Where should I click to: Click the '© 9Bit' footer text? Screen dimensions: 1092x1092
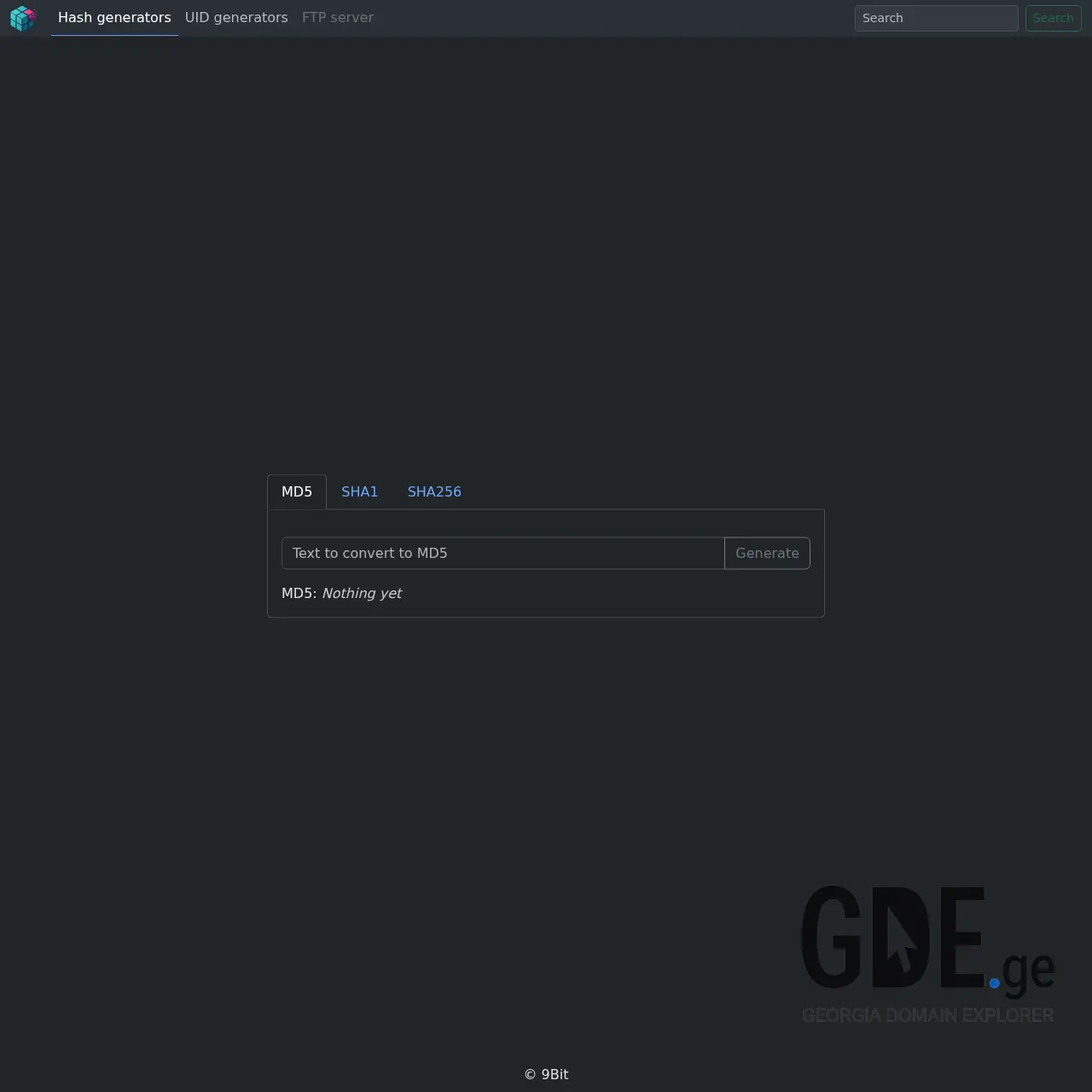coord(546,1075)
